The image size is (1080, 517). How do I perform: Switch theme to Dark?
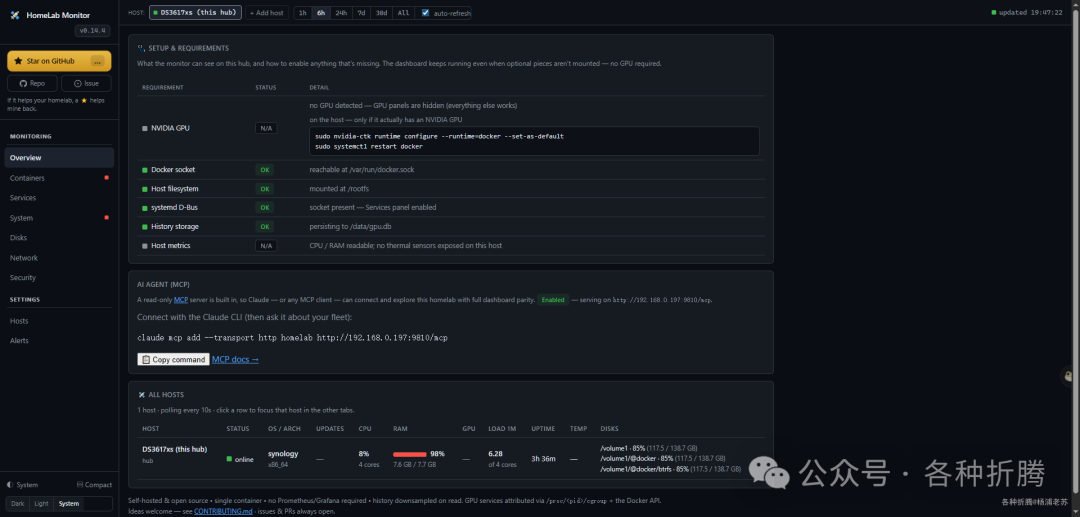click(x=17, y=504)
